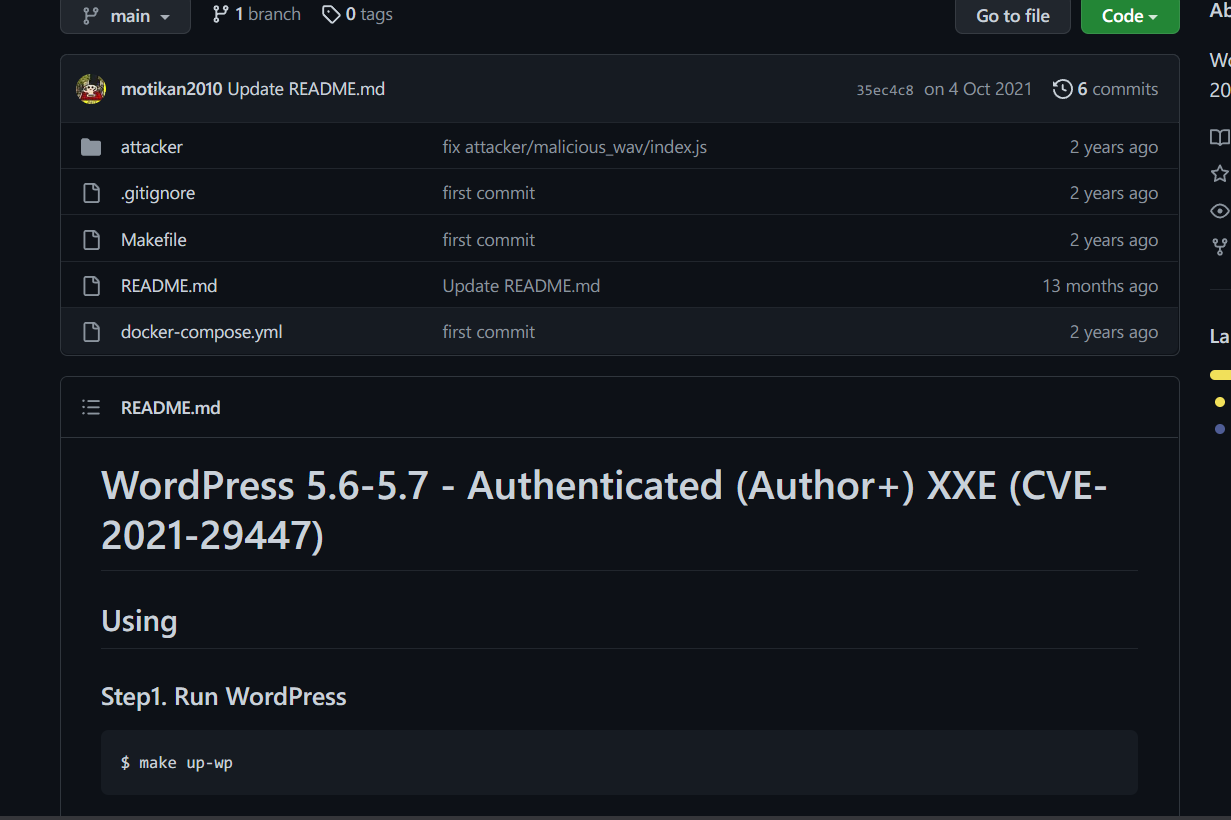Viewport: 1231px width, 820px height.
Task: Click the commits history clock icon
Action: click(1062, 89)
